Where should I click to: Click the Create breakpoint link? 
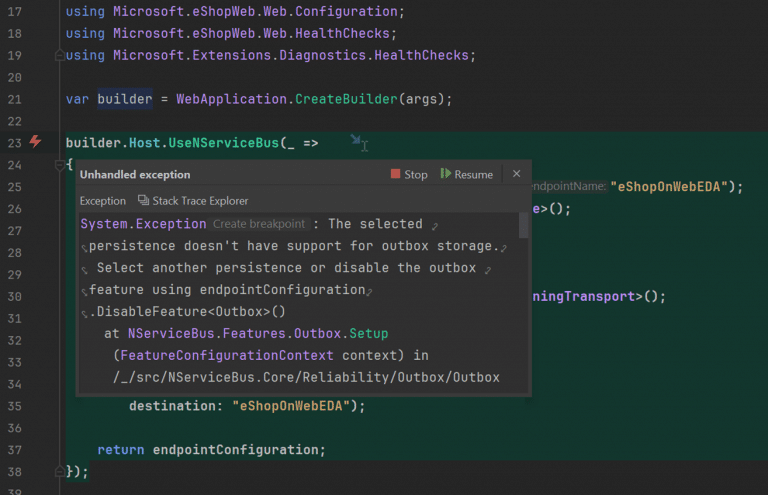click(x=259, y=224)
